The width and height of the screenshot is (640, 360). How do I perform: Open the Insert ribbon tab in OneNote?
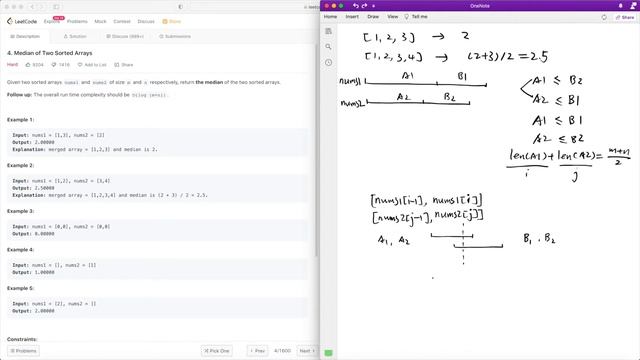click(x=352, y=17)
